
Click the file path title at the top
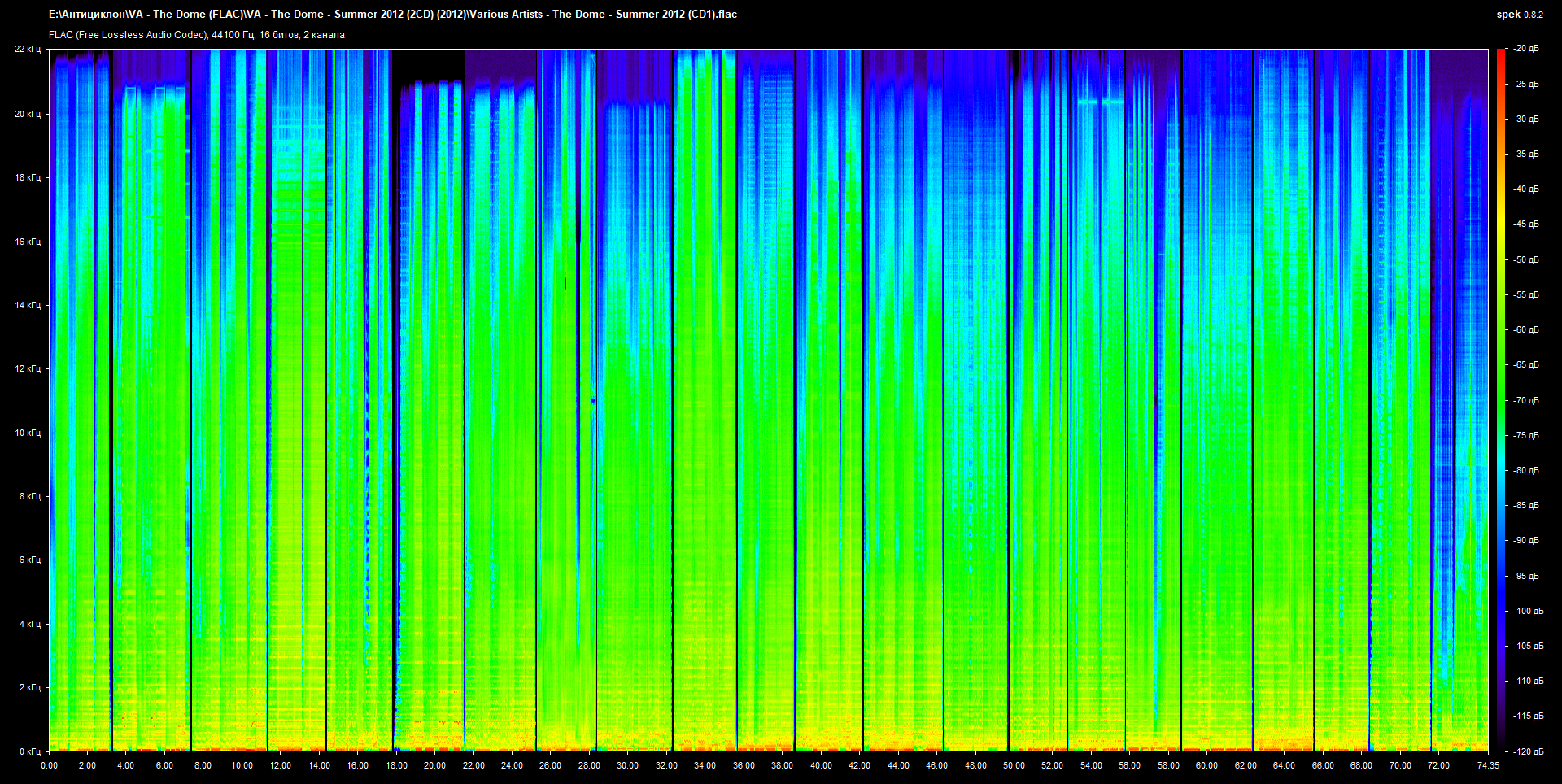click(x=392, y=15)
